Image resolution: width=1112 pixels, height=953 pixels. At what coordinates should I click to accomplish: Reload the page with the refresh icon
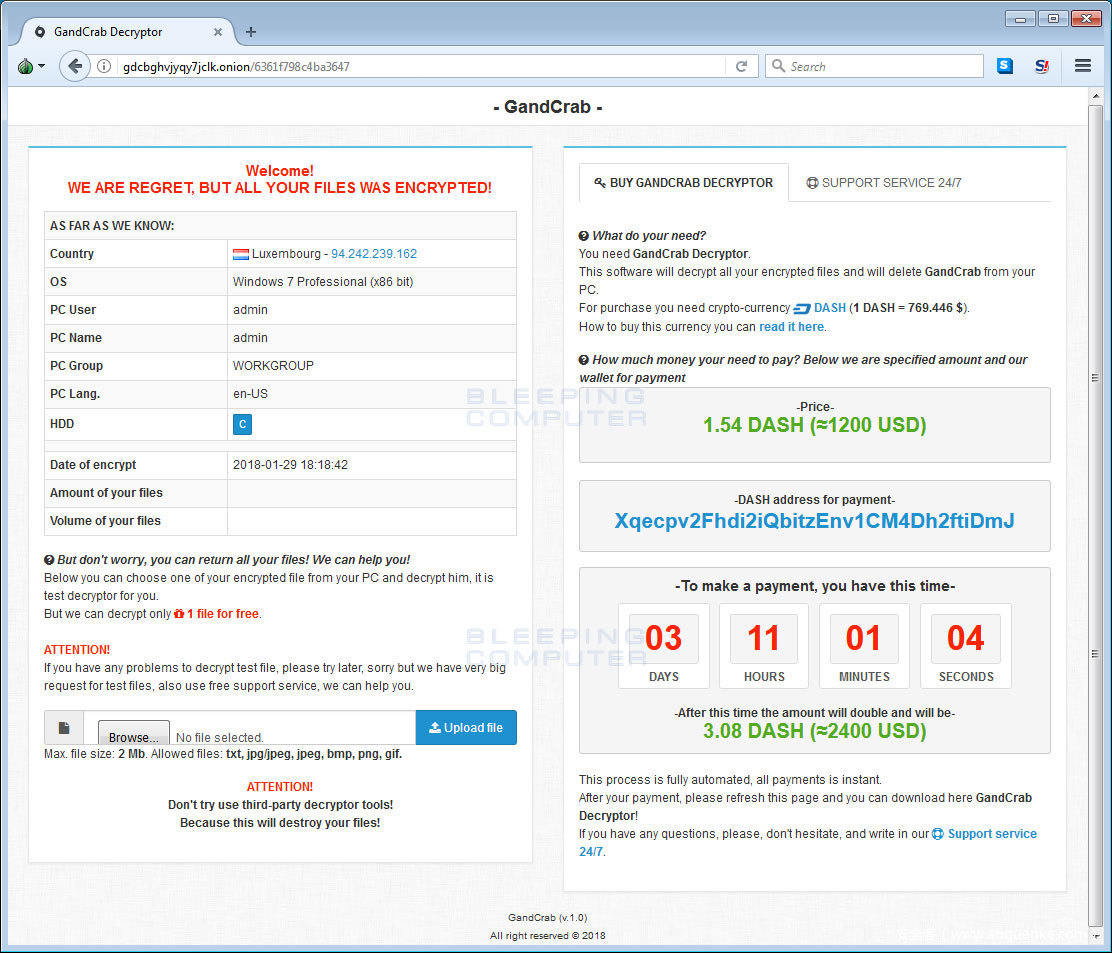coord(741,67)
